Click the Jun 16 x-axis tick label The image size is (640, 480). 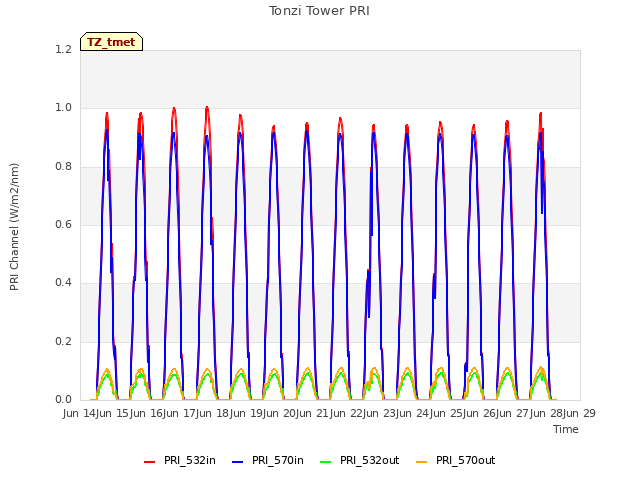pyautogui.click(x=147, y=413)
